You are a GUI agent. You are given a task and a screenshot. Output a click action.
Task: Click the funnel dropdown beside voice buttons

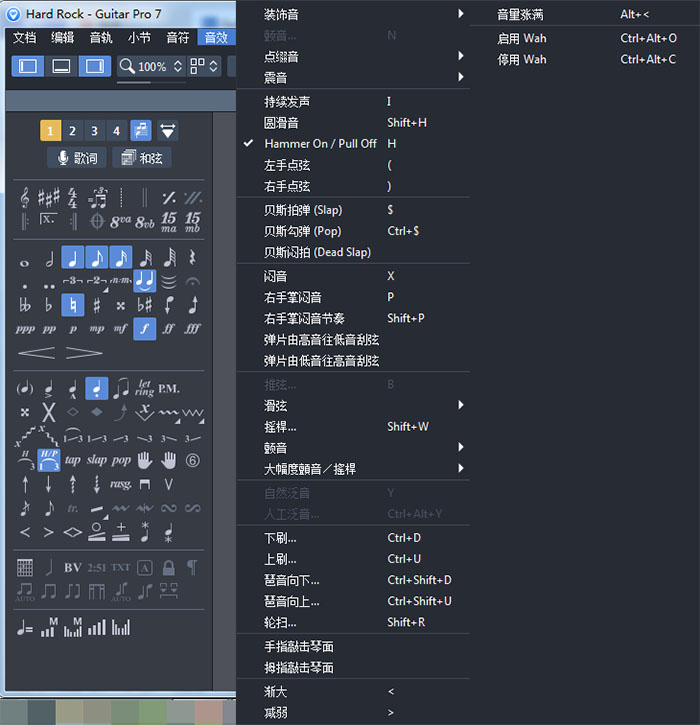(167, 131)
